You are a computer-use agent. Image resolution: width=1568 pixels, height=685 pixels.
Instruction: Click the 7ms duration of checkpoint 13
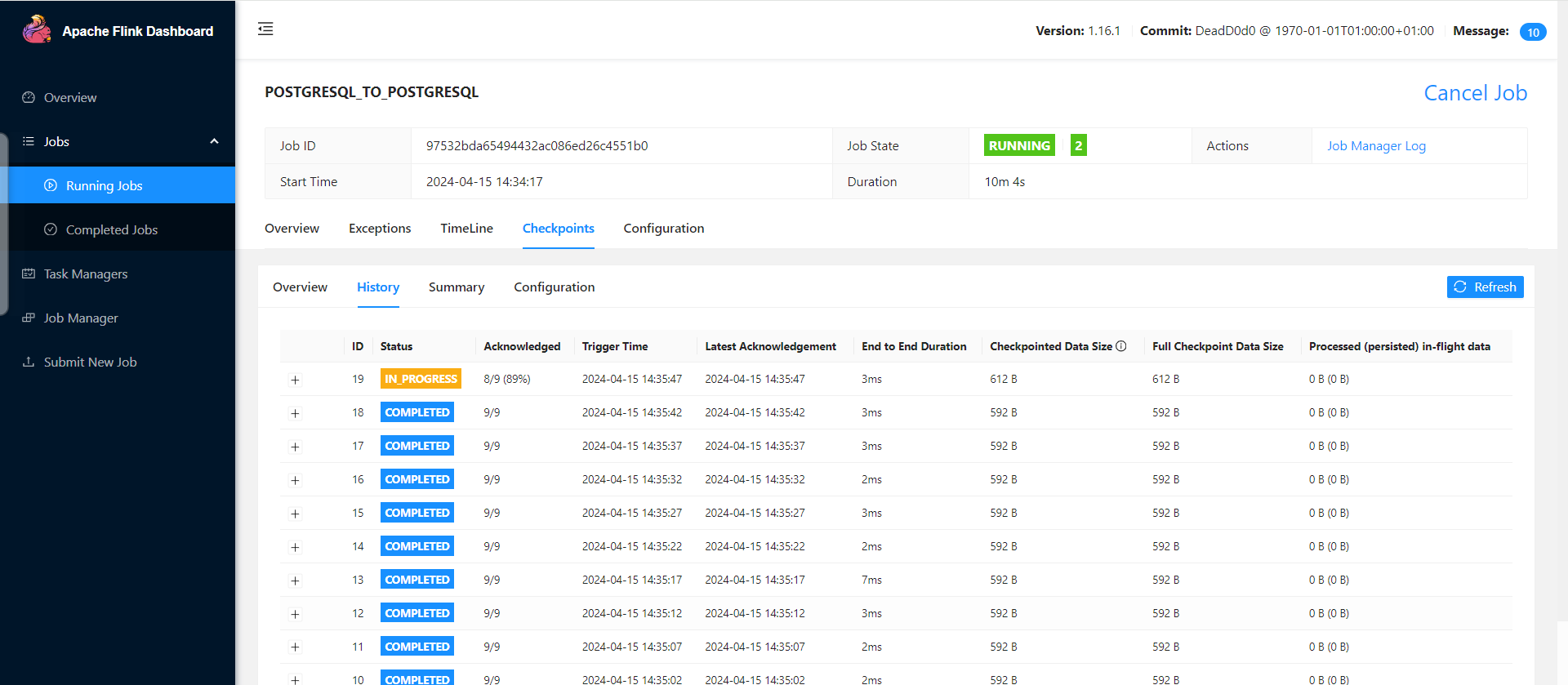pos(871,580)
